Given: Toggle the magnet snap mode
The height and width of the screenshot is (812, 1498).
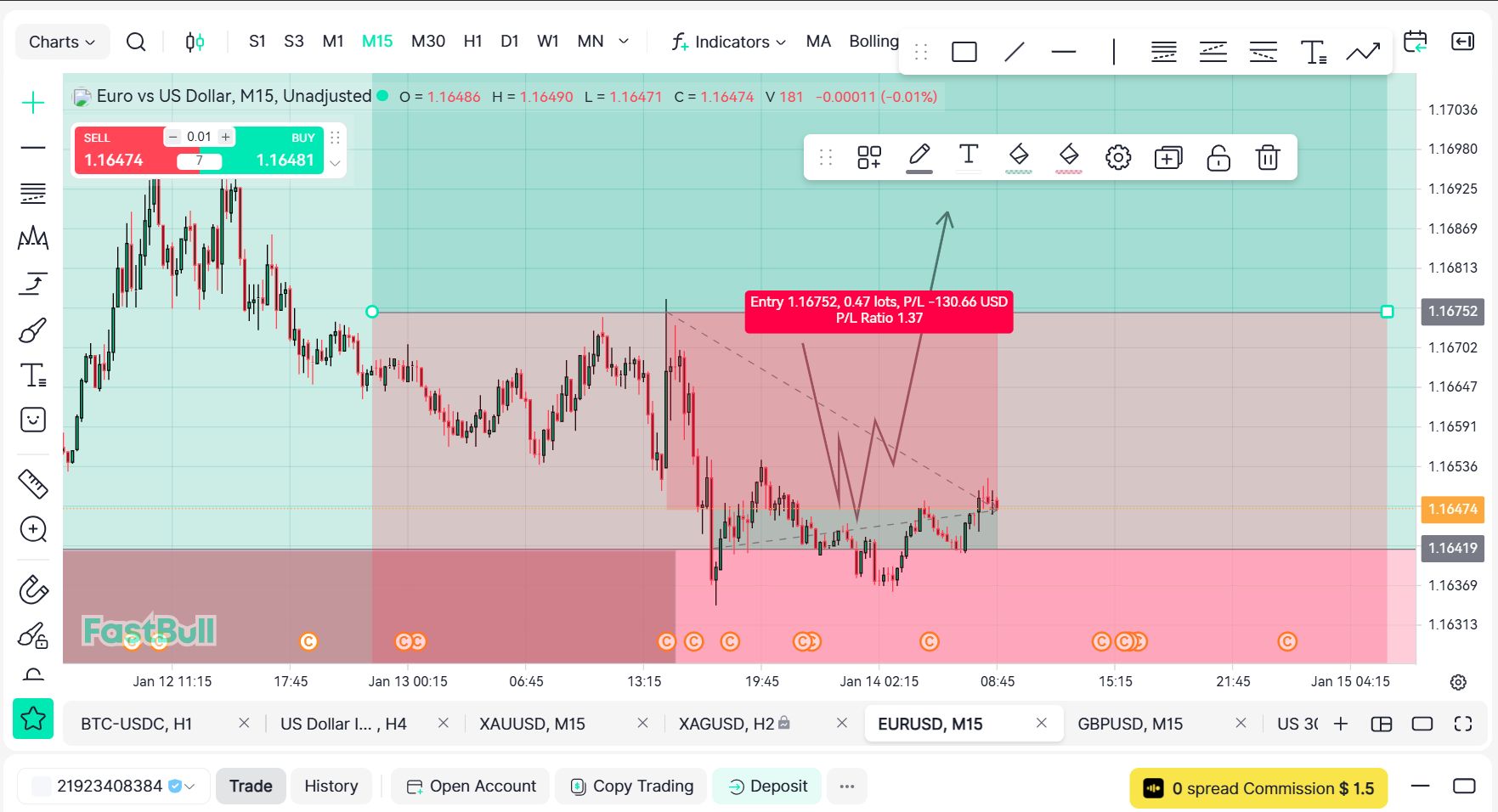Looking at the screenshot, I should coord(33,589).
